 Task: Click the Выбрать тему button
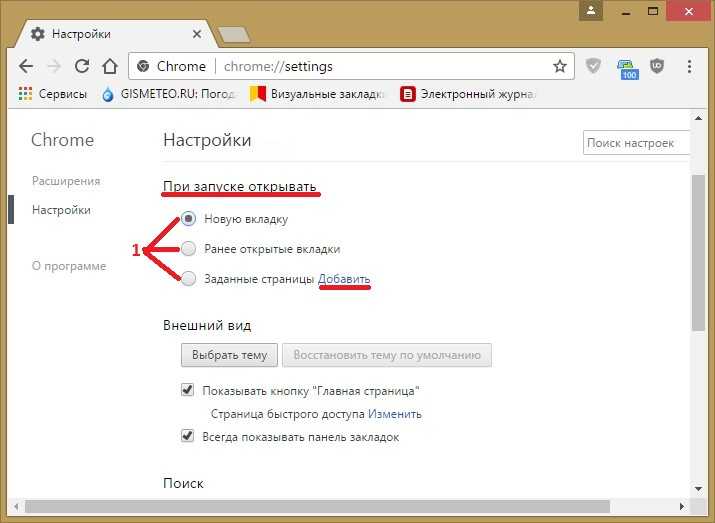pos(229,355)
